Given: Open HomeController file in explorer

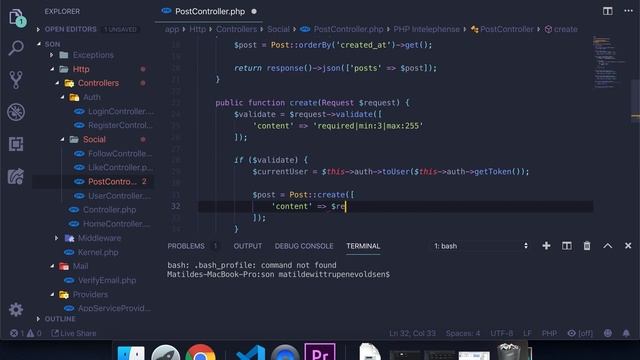Looking at the screenshot, I should click(116, 224).
